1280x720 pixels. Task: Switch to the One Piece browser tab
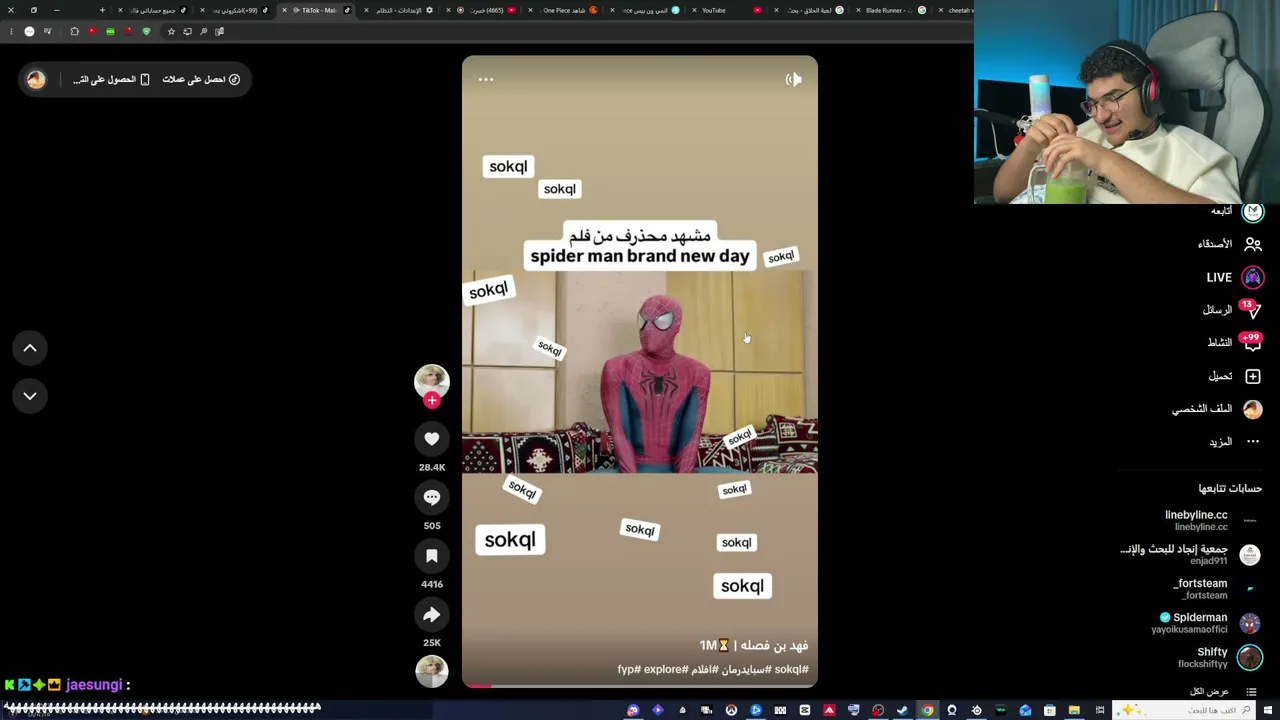565,10
